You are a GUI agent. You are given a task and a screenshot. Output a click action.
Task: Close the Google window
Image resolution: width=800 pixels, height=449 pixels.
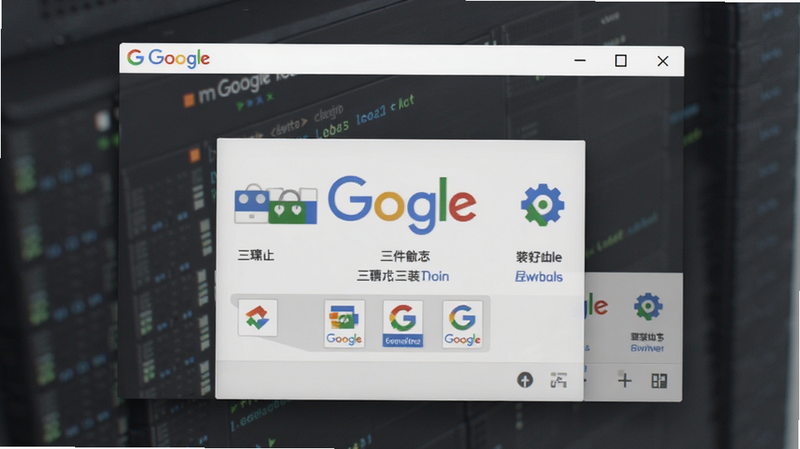click(x=663, y=61)
